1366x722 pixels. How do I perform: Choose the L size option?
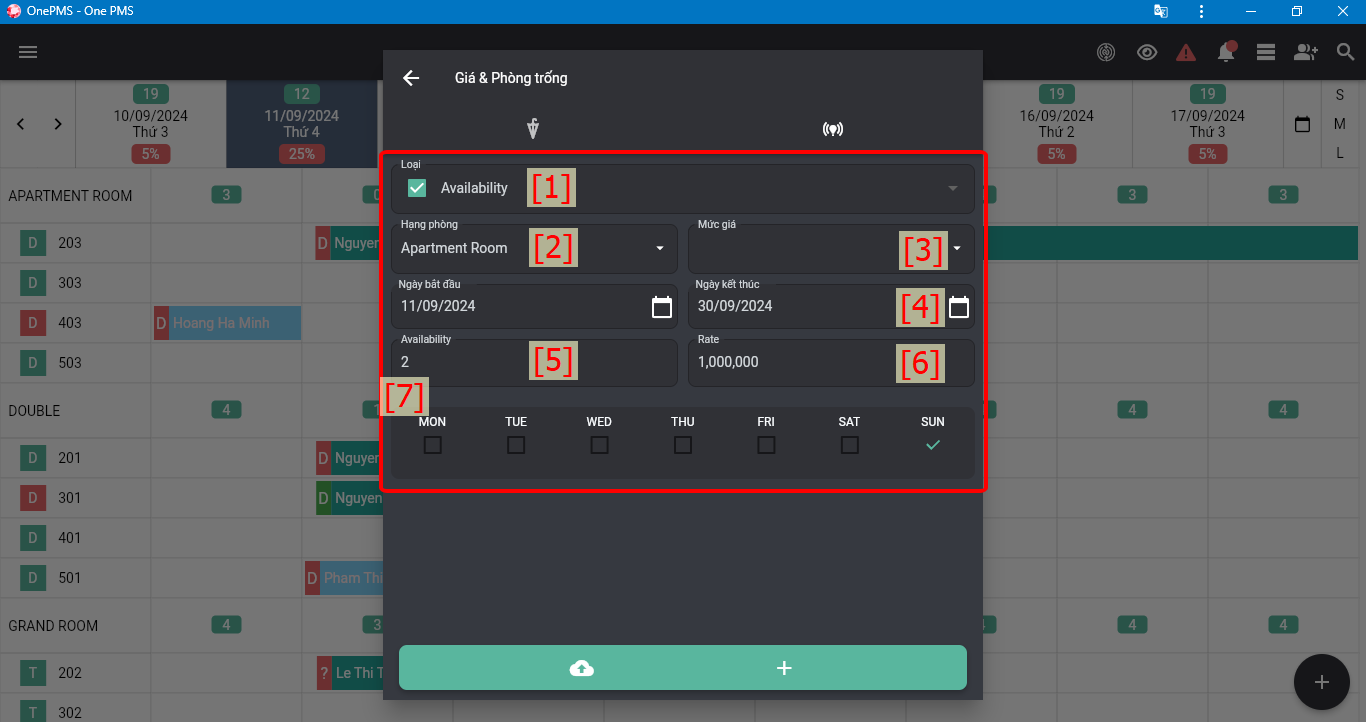pos(1340,153)
